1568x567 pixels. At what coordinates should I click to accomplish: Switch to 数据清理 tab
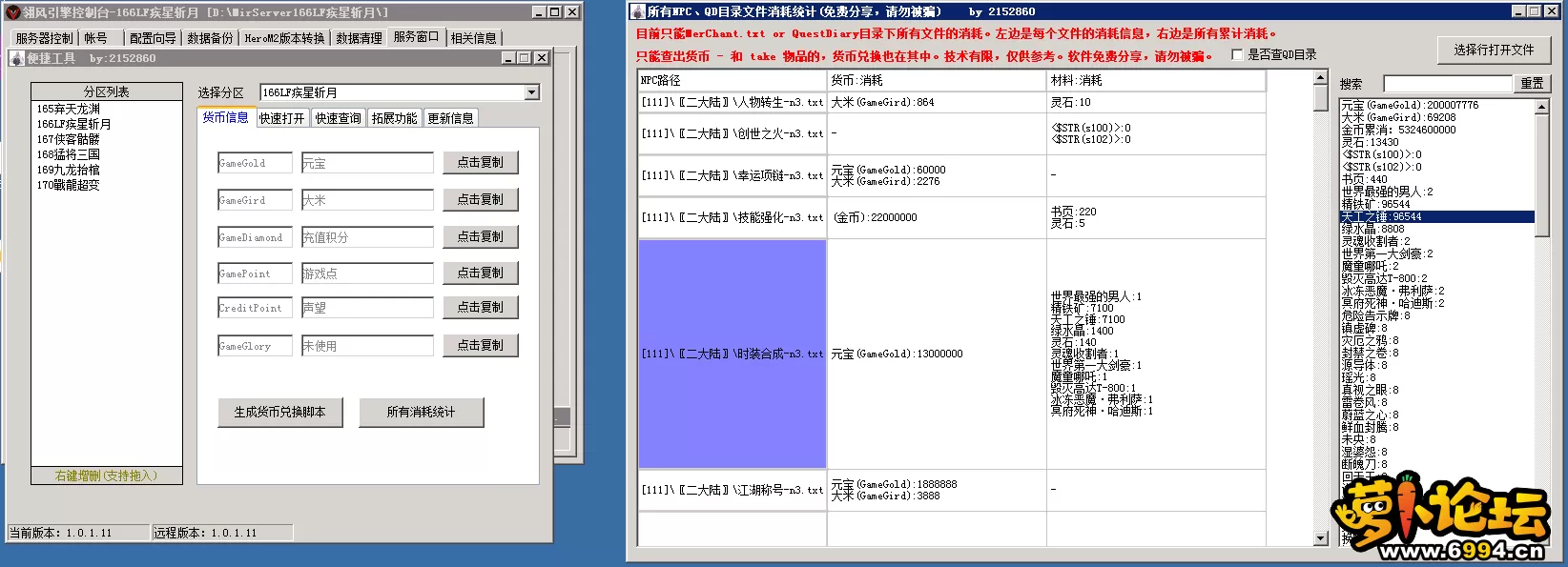359,38
